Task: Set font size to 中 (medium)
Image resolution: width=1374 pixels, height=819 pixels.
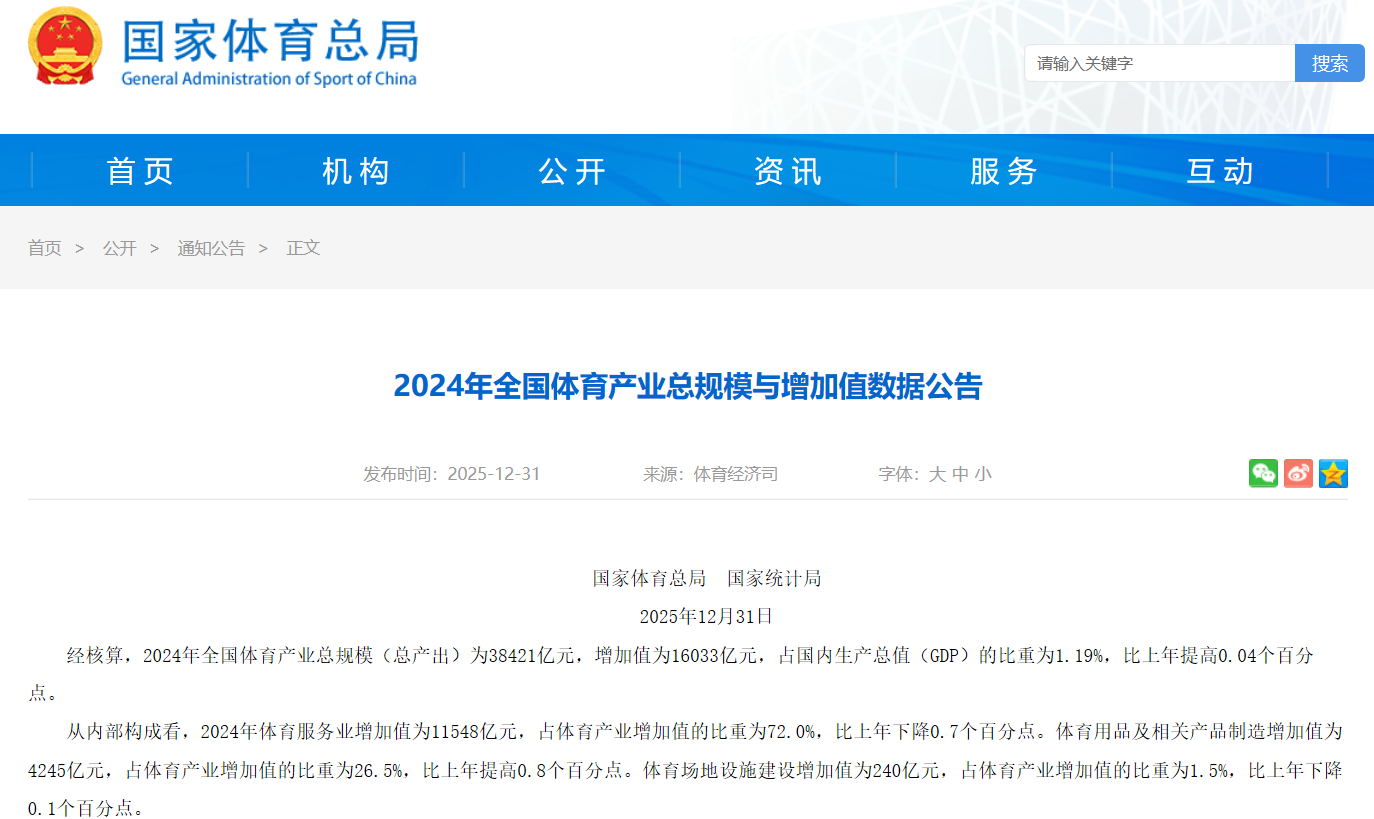Action: (960, 474)
